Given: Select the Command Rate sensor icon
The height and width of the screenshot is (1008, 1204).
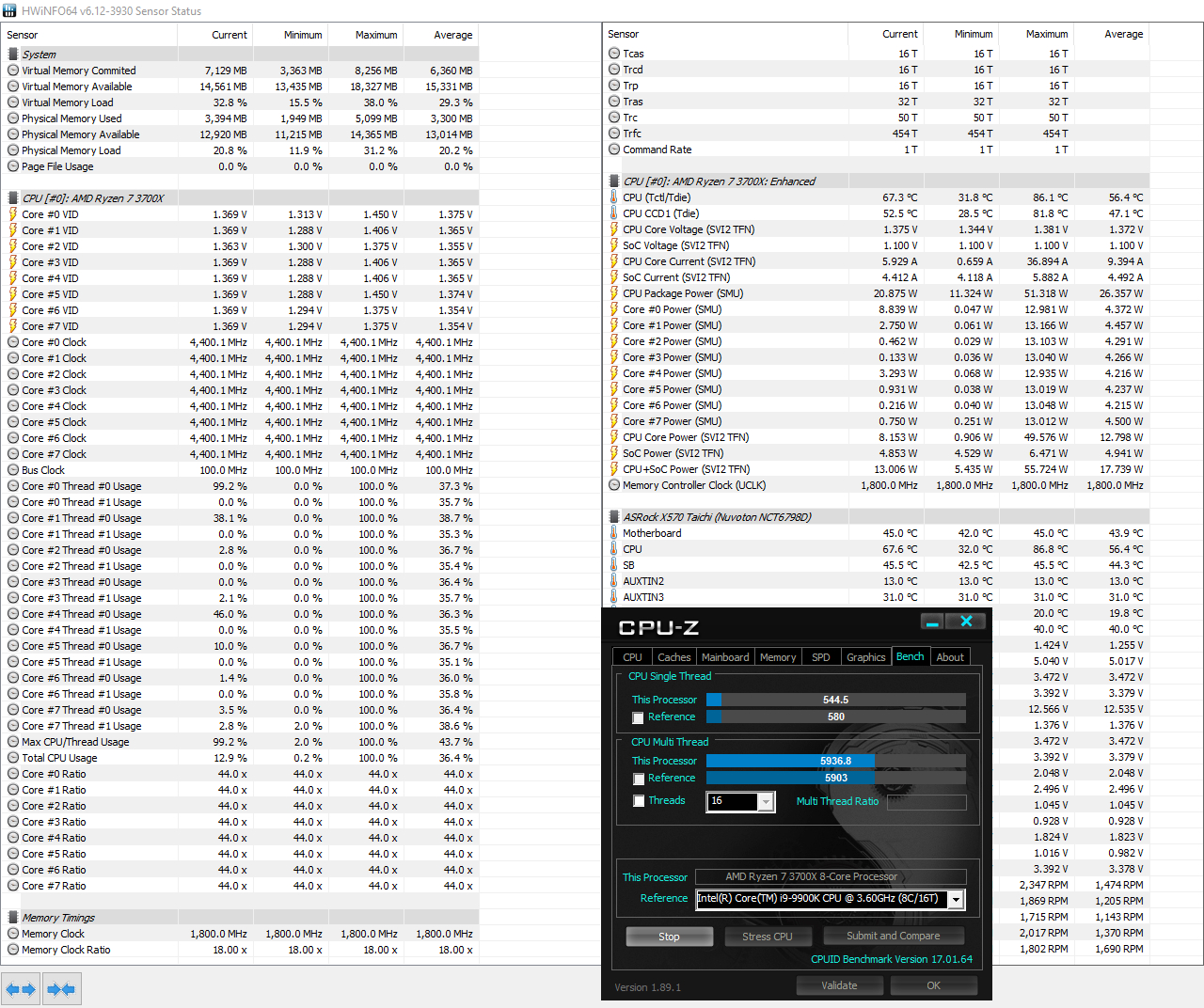Looking at the screenshot, I should (x=614, y=150).
